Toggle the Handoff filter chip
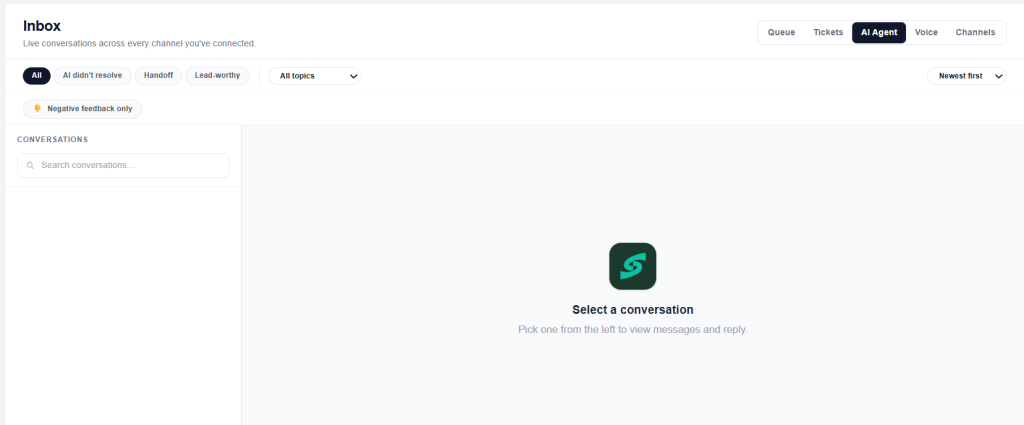 tap(159, 76)
